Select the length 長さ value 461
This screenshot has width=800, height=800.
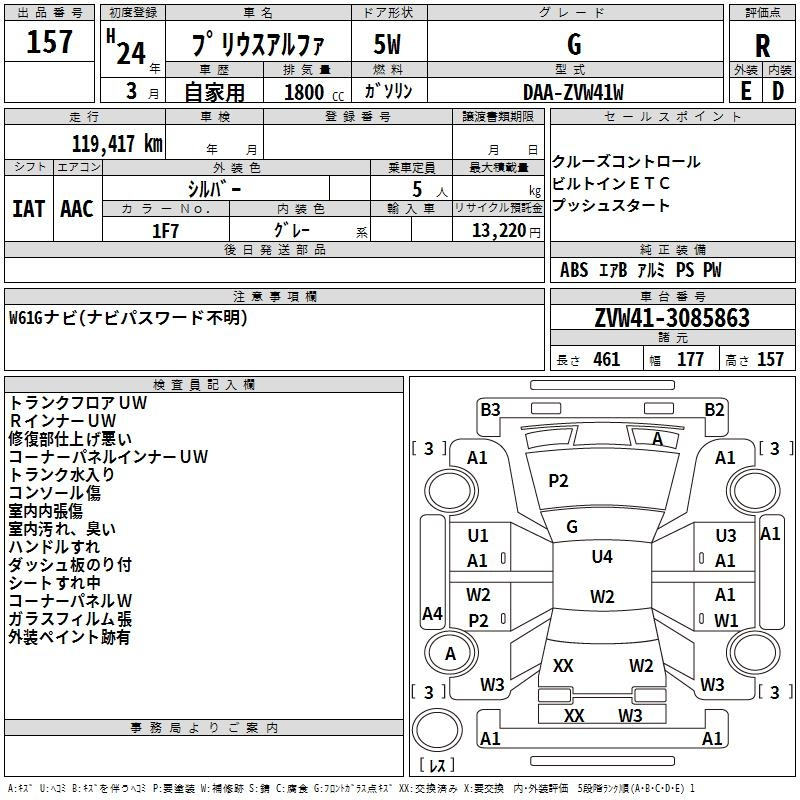tap(607, 359)
